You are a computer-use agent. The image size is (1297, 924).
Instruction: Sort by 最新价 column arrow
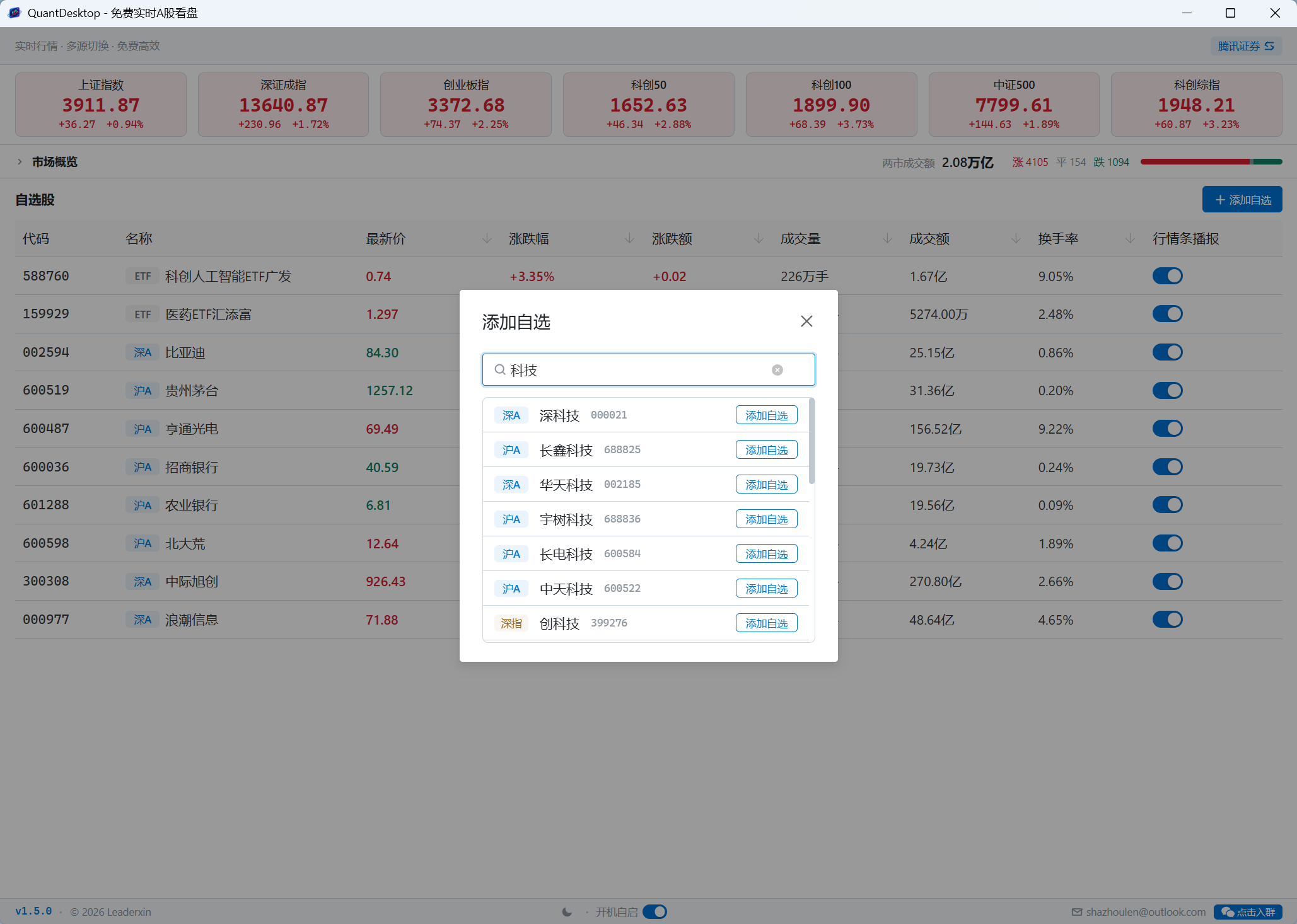tap(487, 239)
